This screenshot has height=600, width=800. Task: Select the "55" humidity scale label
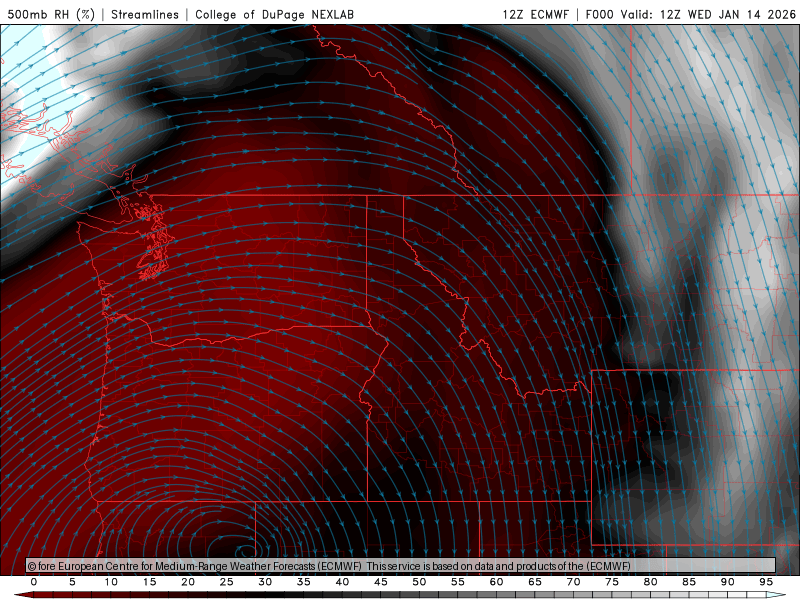pos(458,582)
